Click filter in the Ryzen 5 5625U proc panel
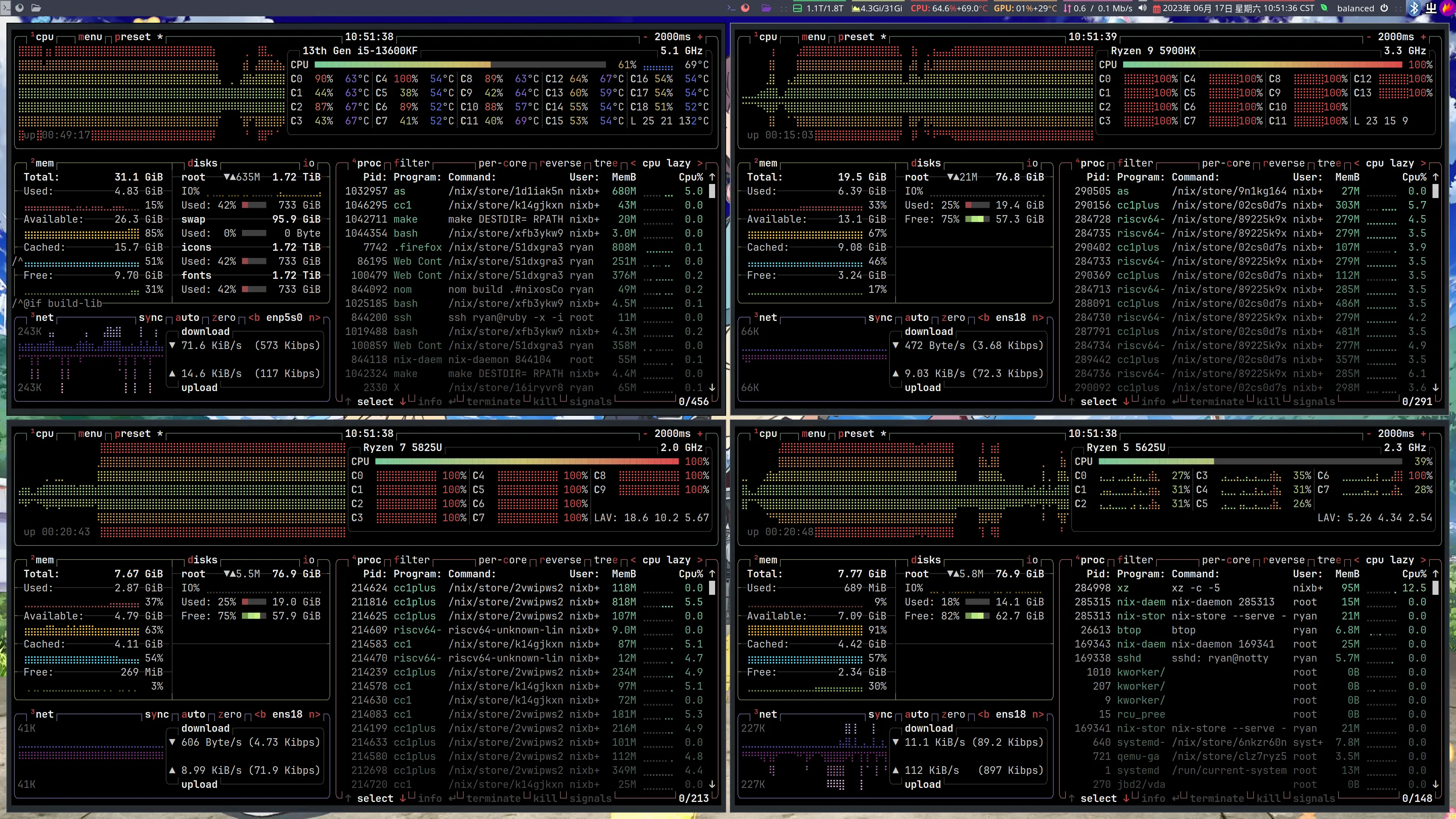 coord(1135,560)
